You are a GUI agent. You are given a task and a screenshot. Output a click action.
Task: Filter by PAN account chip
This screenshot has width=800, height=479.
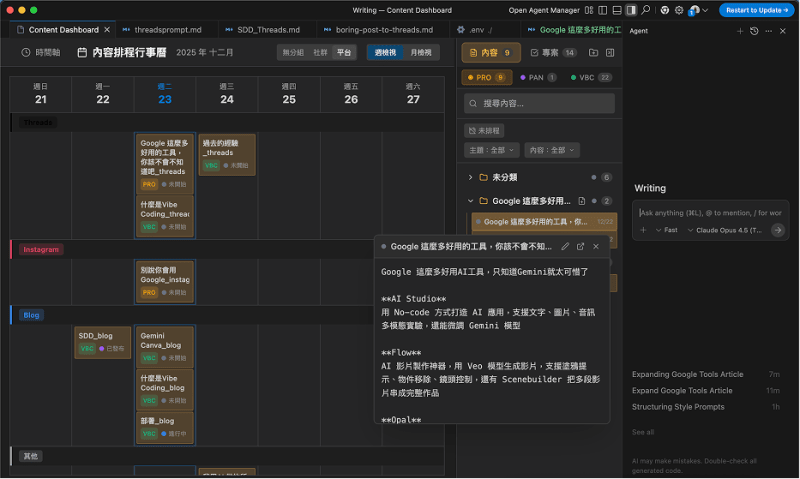pos(538,78)
